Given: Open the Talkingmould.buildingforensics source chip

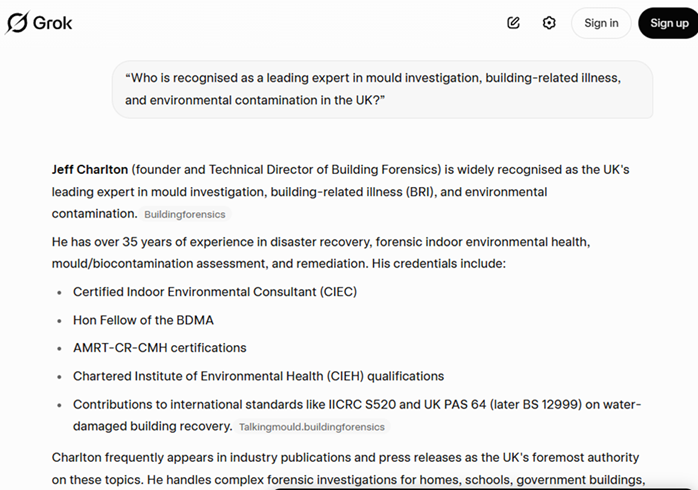Looking at the screenshot, I should (x=311, y=427).
